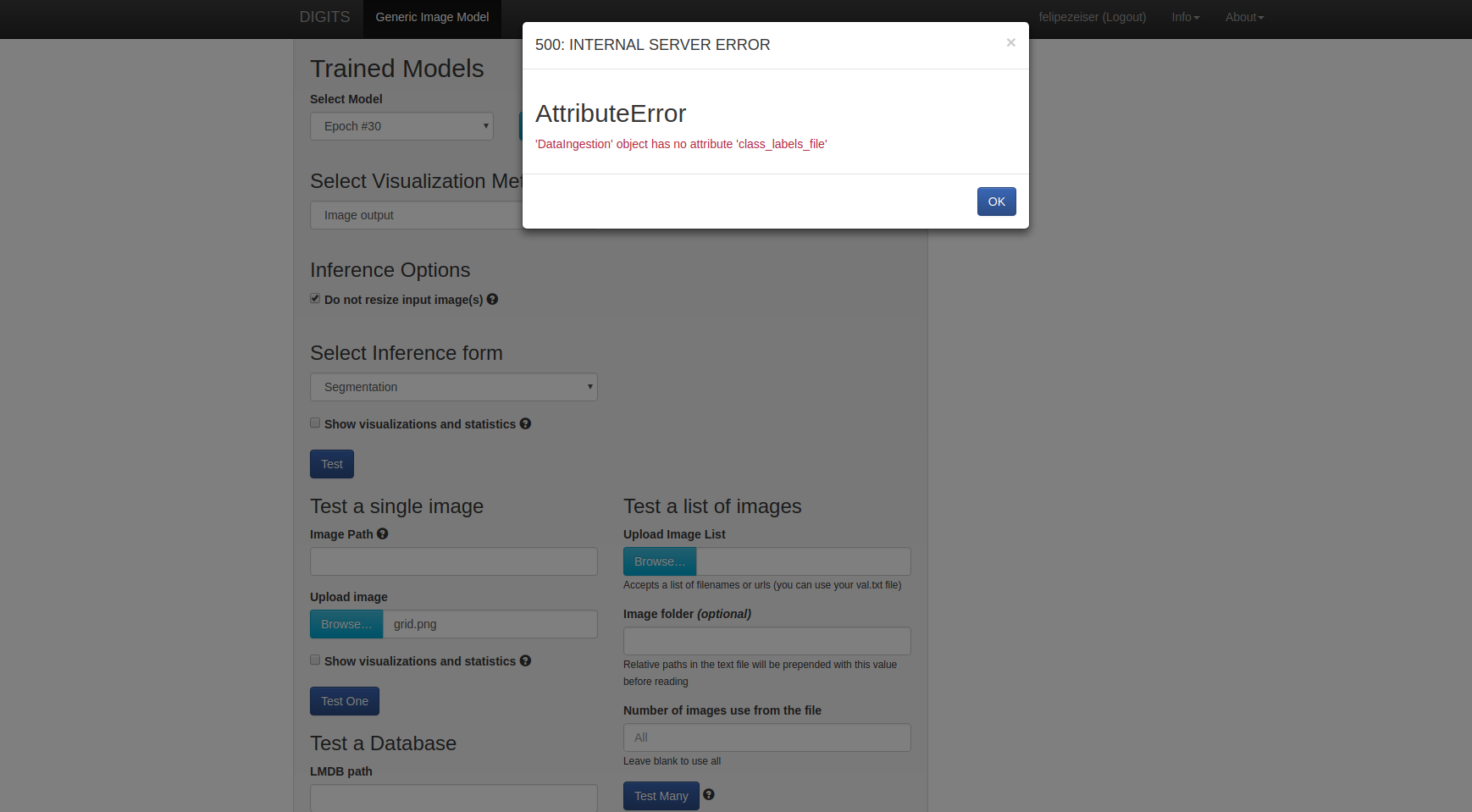Focus the Number of images field
This screenshot has height=812, width=1472.
[x=767, y=737]
